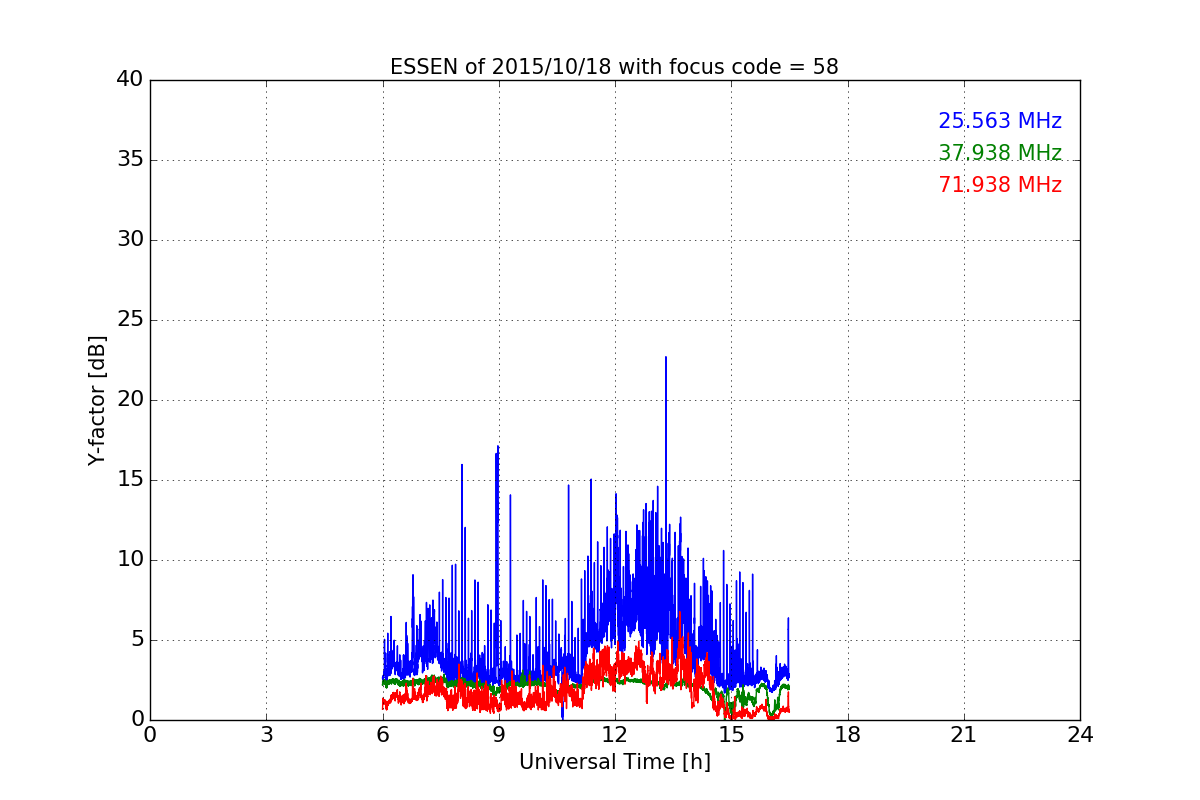Viewport: 1200px width, 800px height.
Task: Click the x-axis tick label 9
Action: tap(499, 735)
